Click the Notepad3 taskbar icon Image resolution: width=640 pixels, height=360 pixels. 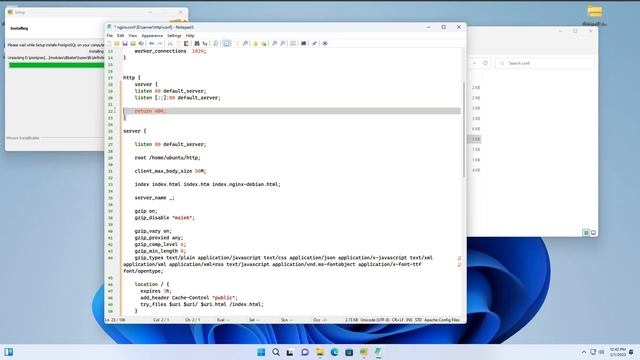pyautogui.click(x=378, y=352)
